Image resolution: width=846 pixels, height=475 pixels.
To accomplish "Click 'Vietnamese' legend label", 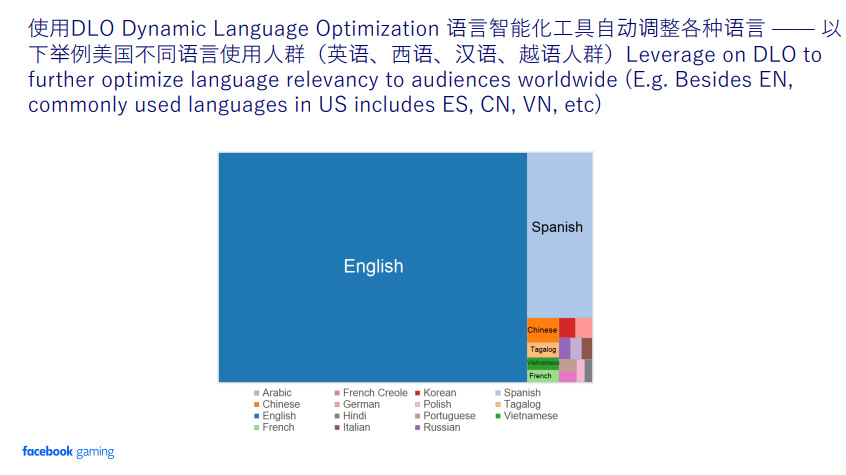I will (531, 416).
